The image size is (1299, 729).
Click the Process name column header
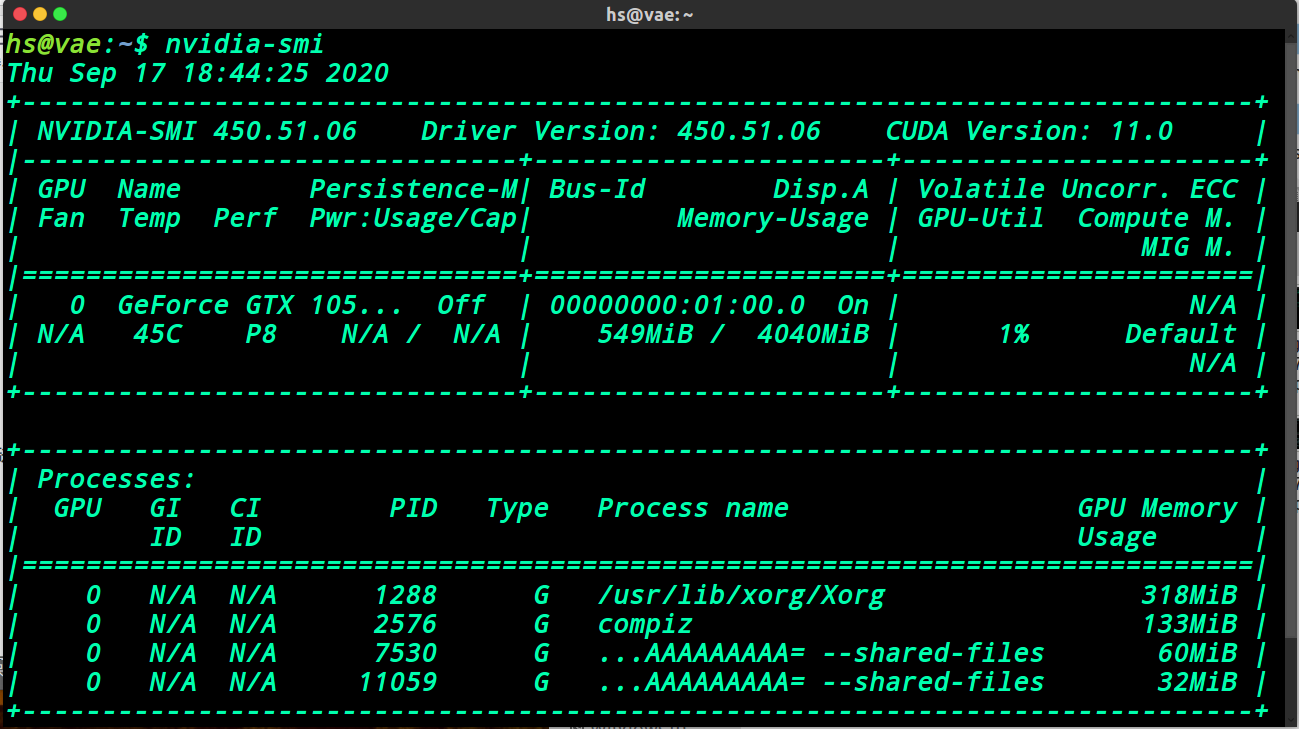[693, 508]
